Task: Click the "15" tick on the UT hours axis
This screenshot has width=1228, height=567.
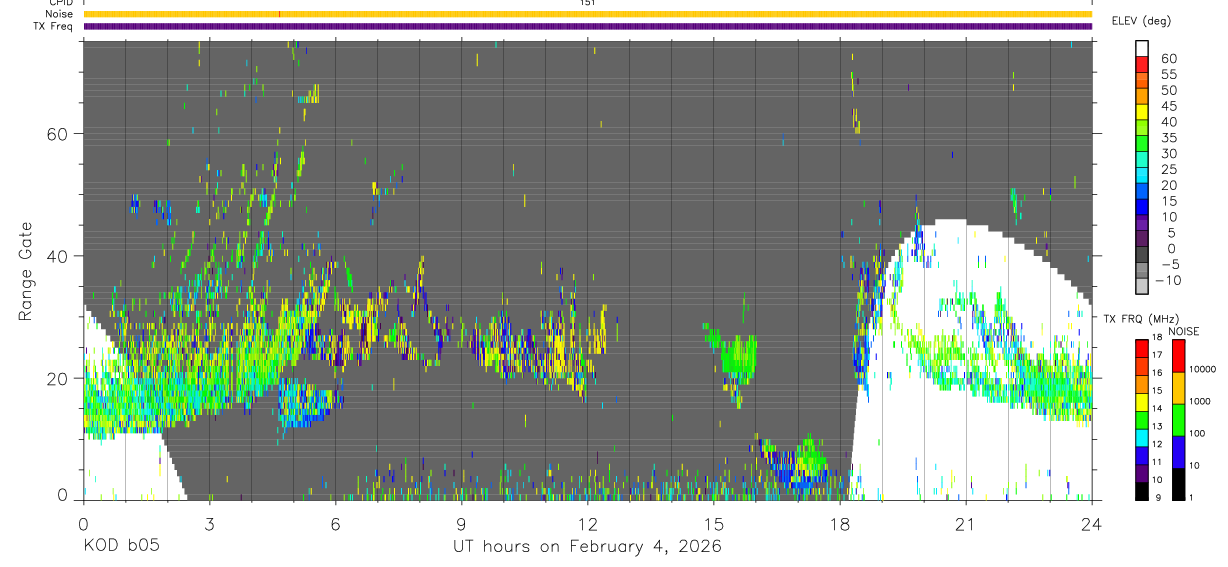Action: pos(714,523)
